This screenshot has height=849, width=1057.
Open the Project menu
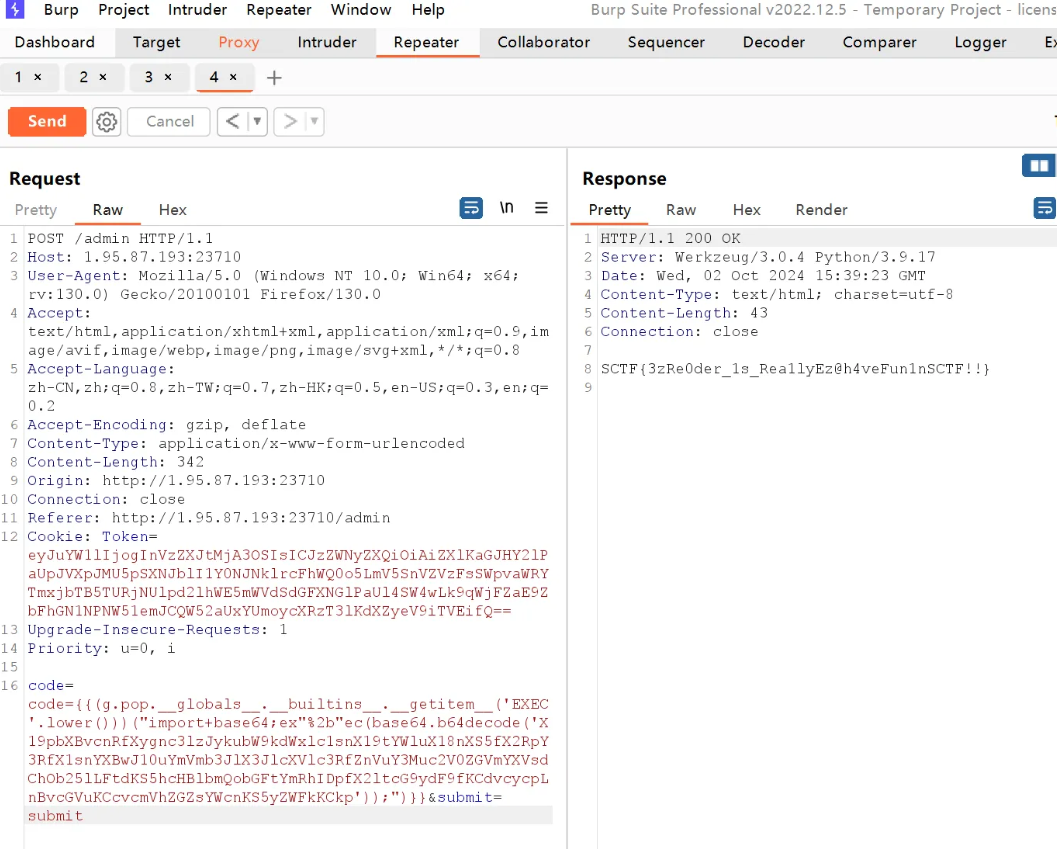click(123, 10)
